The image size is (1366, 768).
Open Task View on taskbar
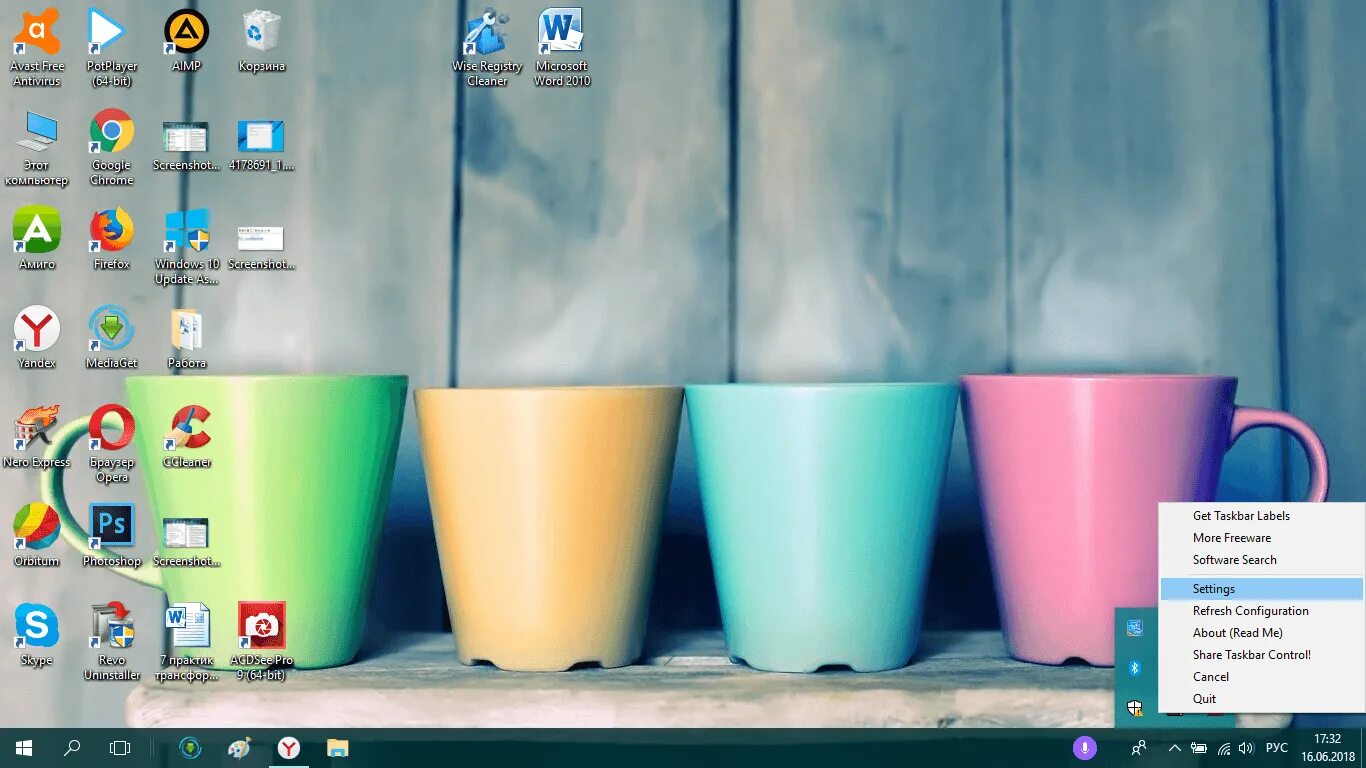pos(120,748)
